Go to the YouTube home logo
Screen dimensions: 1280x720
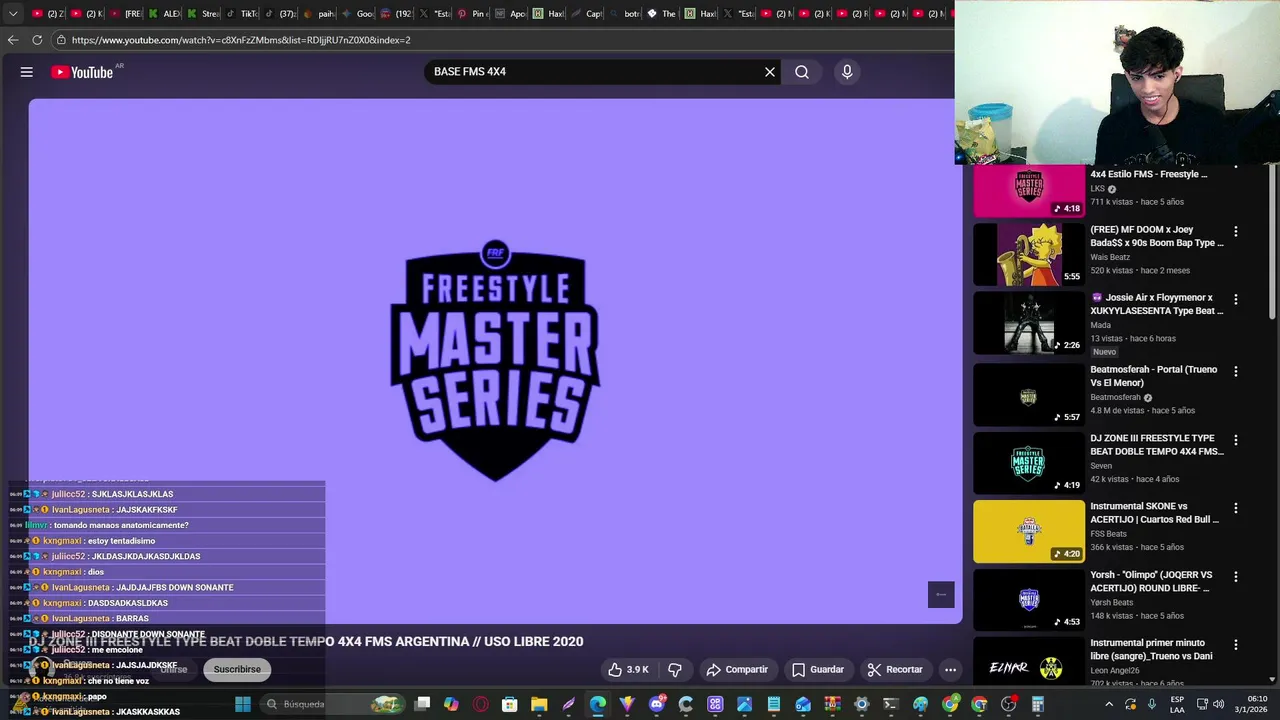[82, 72]
